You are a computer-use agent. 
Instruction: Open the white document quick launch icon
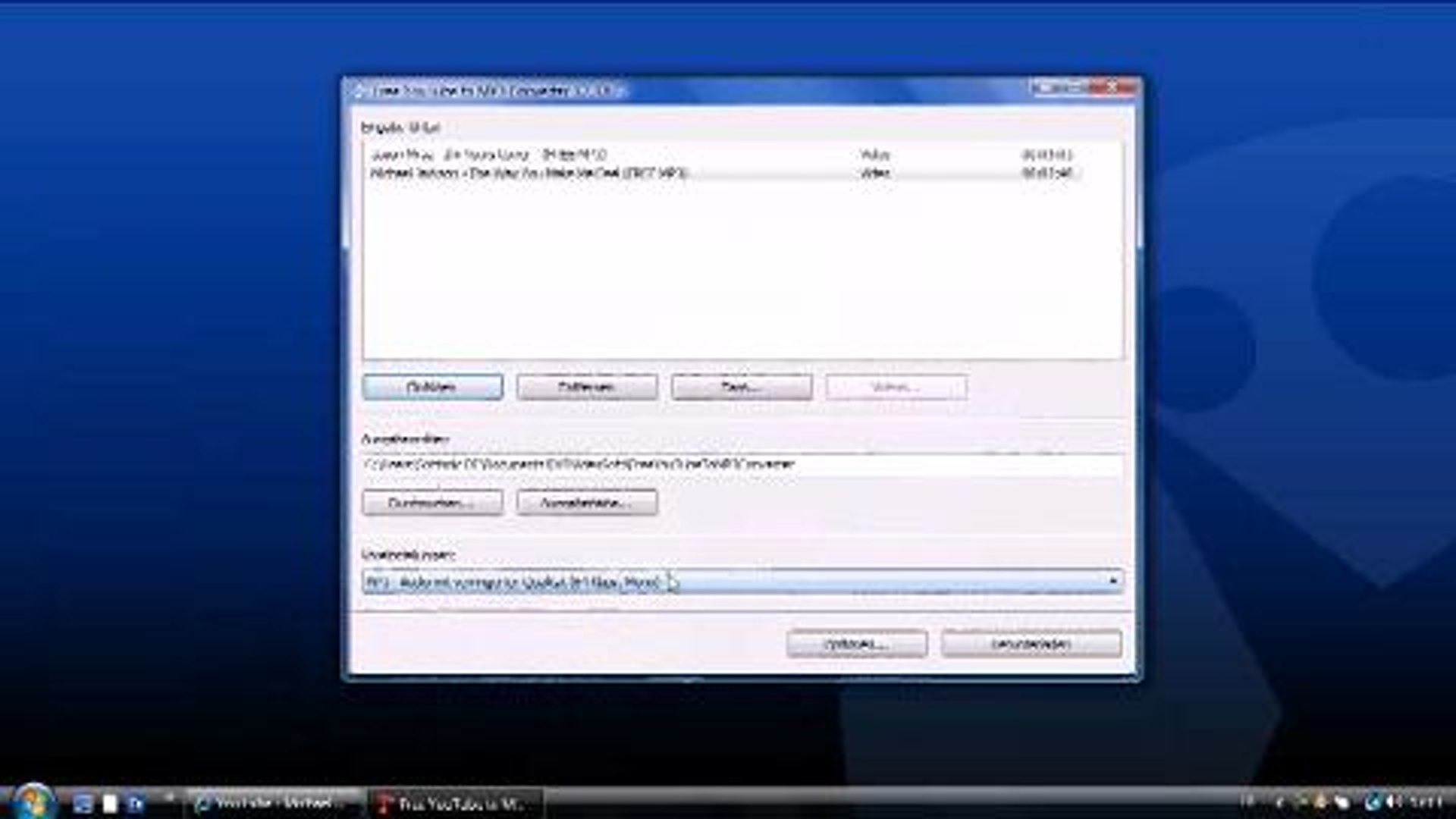click(110, 804)
